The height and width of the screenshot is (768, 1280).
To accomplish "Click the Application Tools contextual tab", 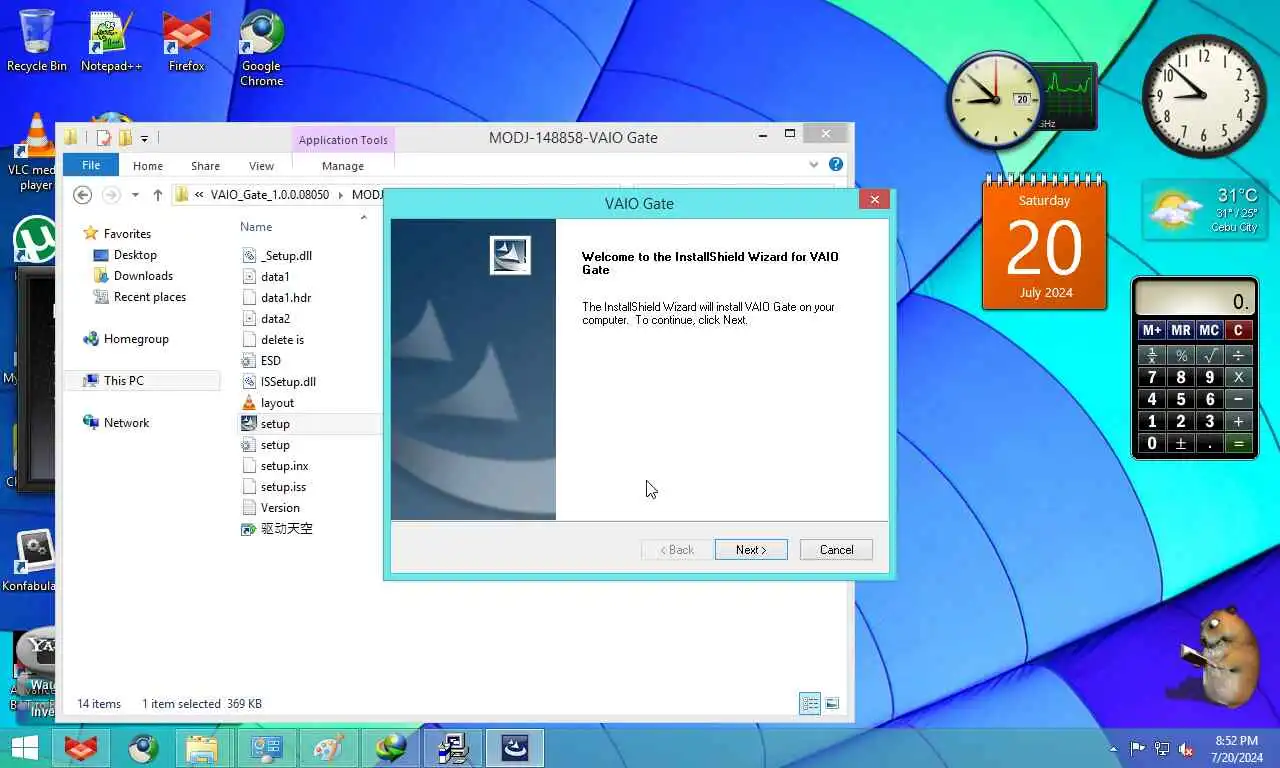I will [x=343, y=140].
